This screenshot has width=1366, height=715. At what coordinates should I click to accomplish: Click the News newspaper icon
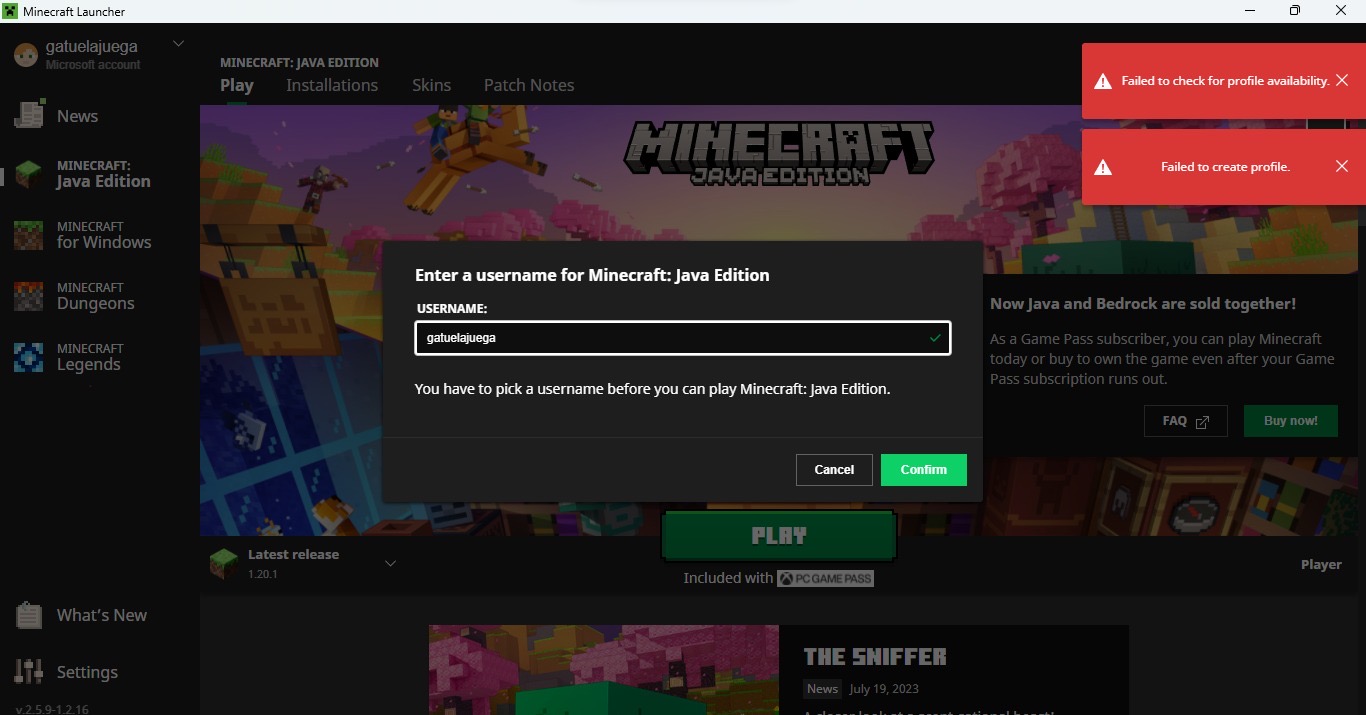[x=29, y=114]
